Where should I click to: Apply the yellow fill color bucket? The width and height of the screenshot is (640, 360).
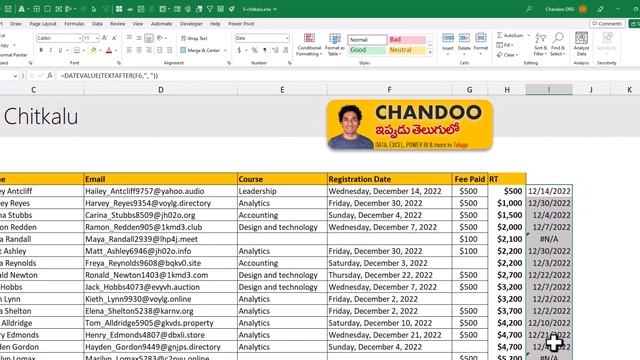[x=93, y=50]
